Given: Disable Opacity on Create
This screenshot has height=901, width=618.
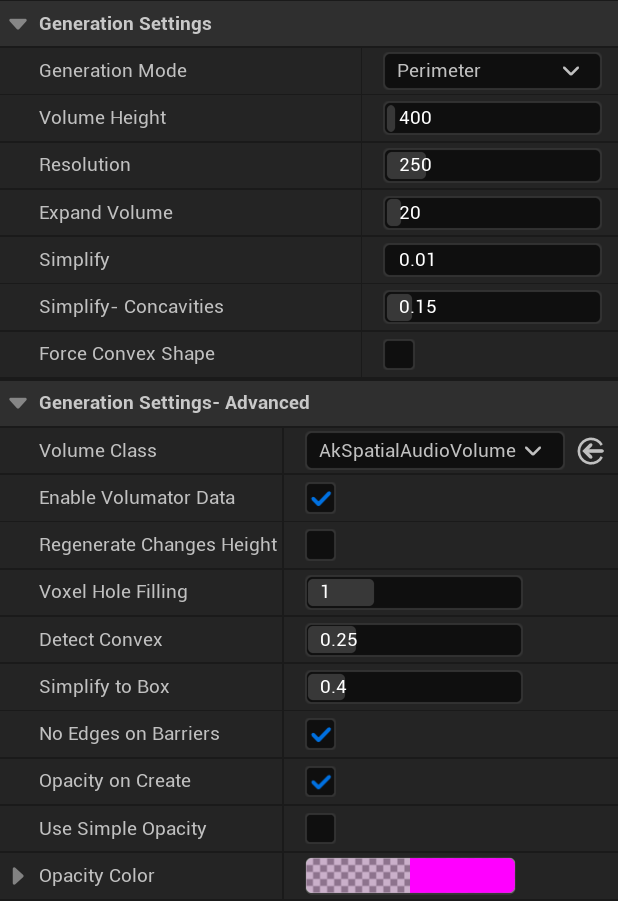Looking at the screenshot, I should point(320,781).
